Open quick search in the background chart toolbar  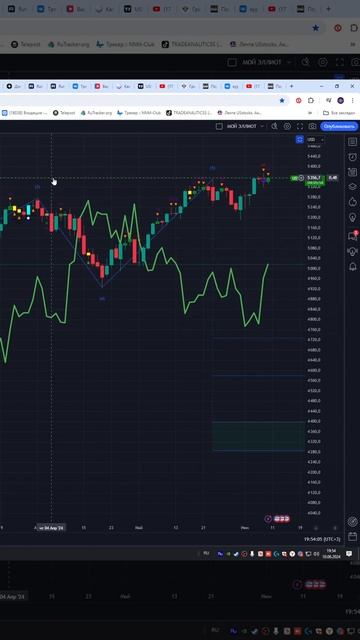[305, 62]
